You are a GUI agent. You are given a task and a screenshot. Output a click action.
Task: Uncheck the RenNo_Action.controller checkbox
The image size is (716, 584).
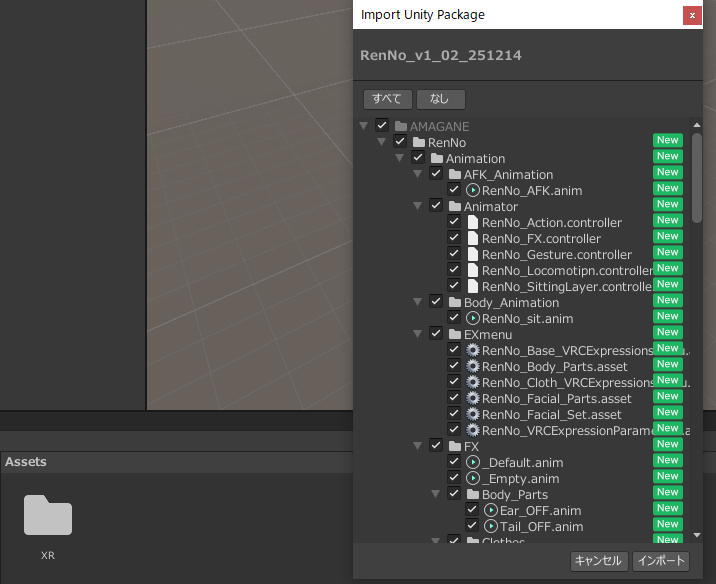pyautogui.click(x=454, y=223)
